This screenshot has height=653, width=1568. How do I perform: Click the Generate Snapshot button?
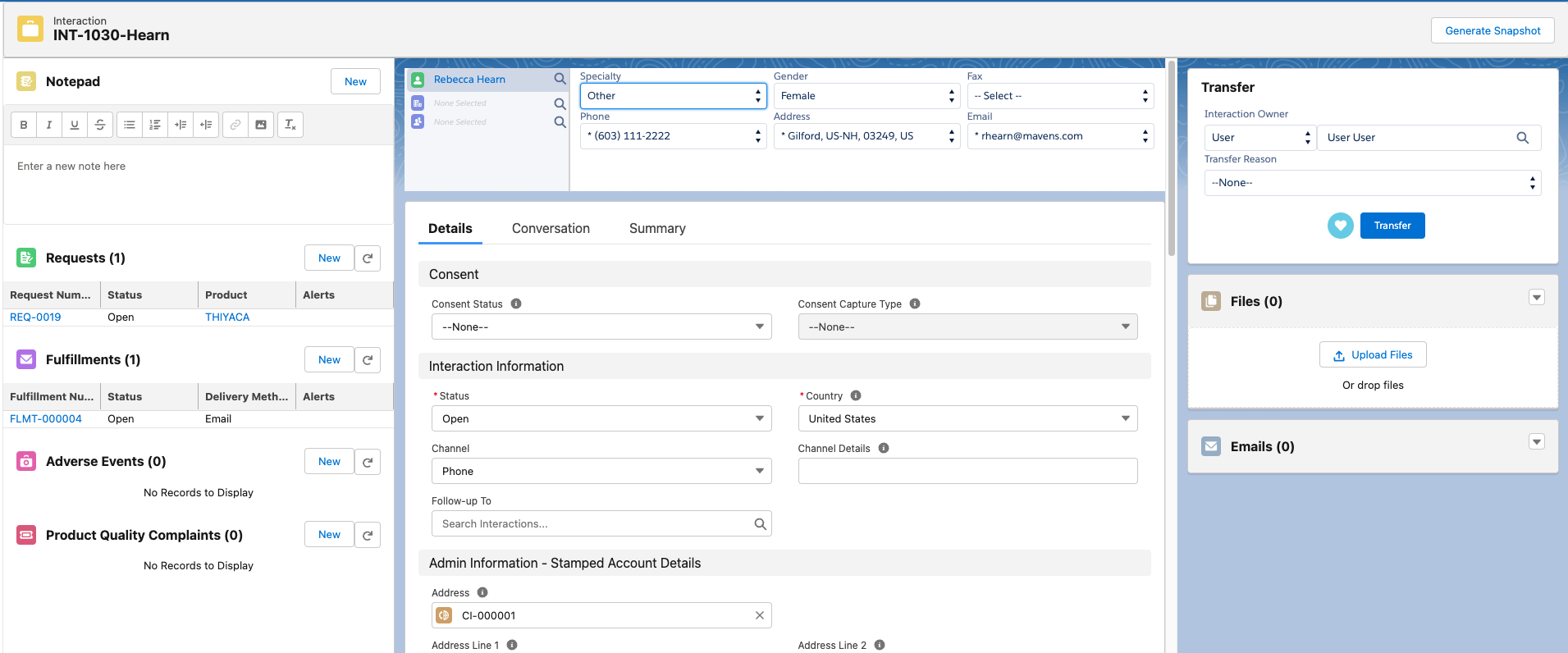click(1492, 30)
